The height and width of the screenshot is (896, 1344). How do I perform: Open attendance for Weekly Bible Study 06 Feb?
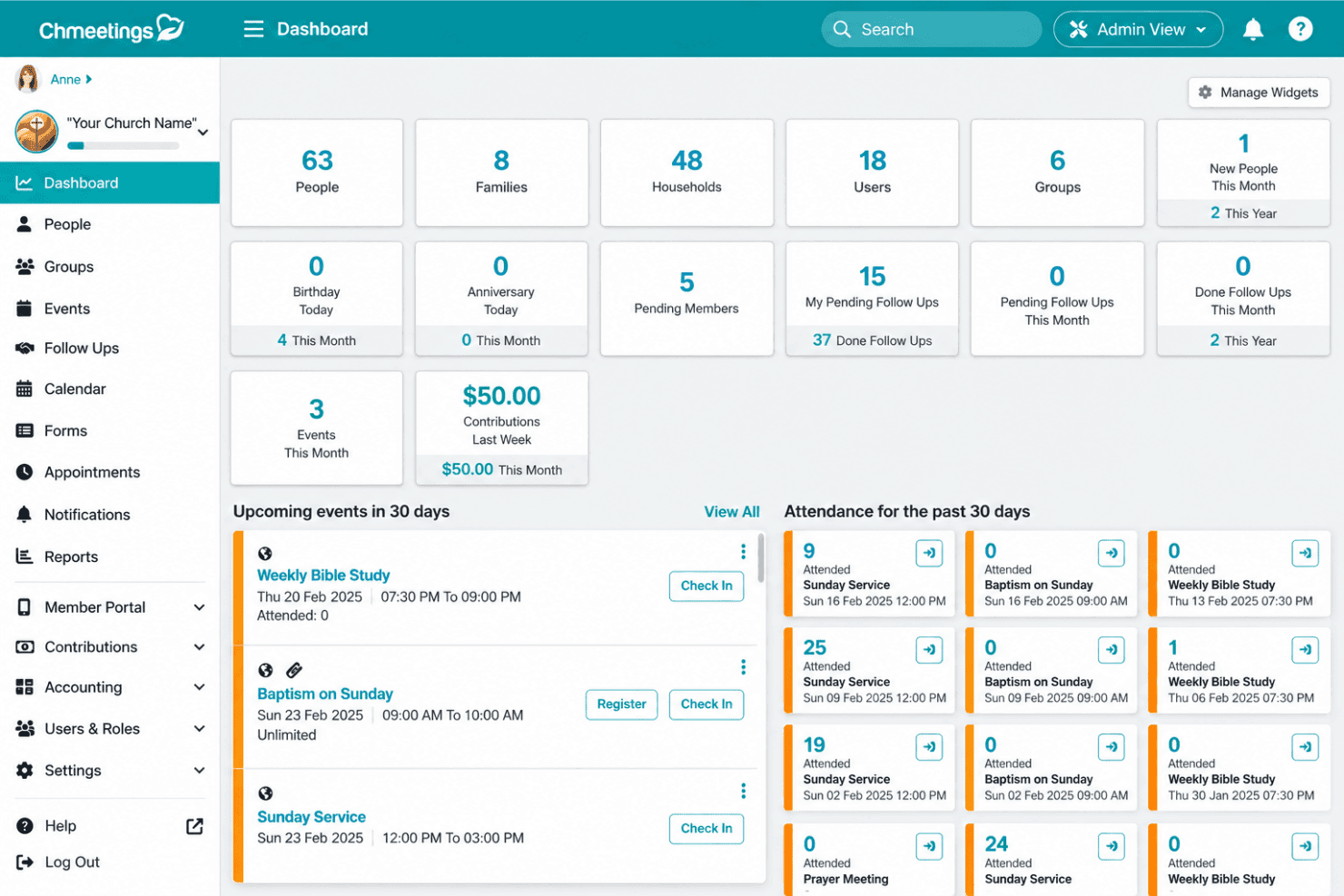[x=1305, y=650]
